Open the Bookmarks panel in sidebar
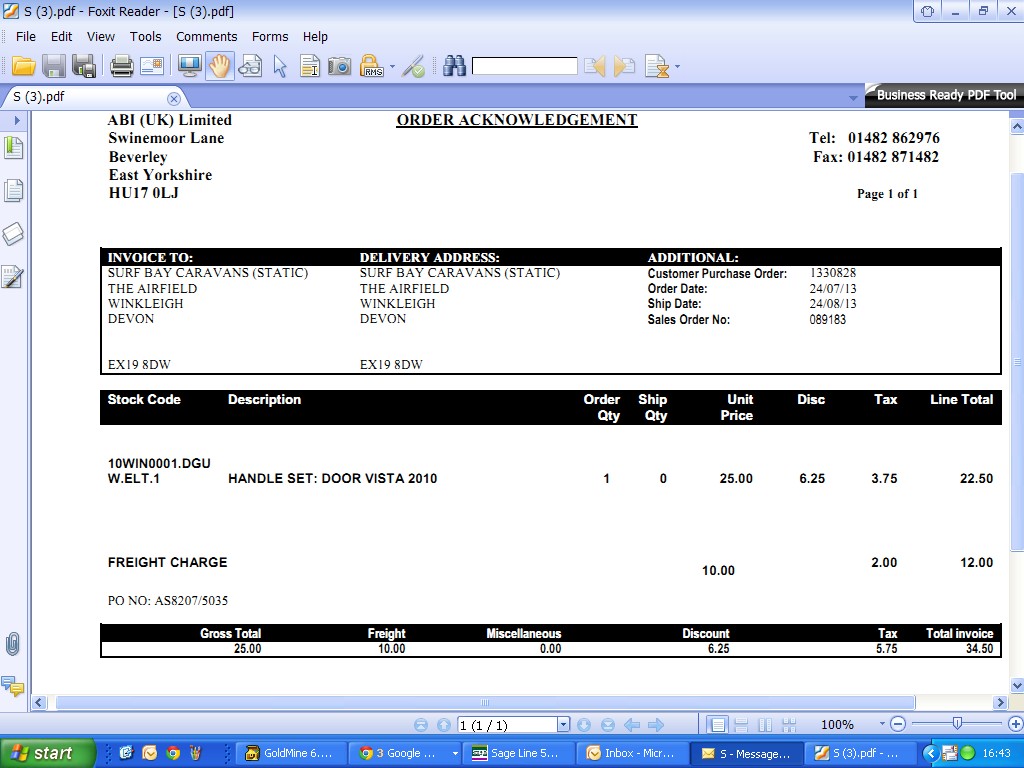Image resolution: width=1024 pixels, height=768 pixels. (x=13, y=149)
